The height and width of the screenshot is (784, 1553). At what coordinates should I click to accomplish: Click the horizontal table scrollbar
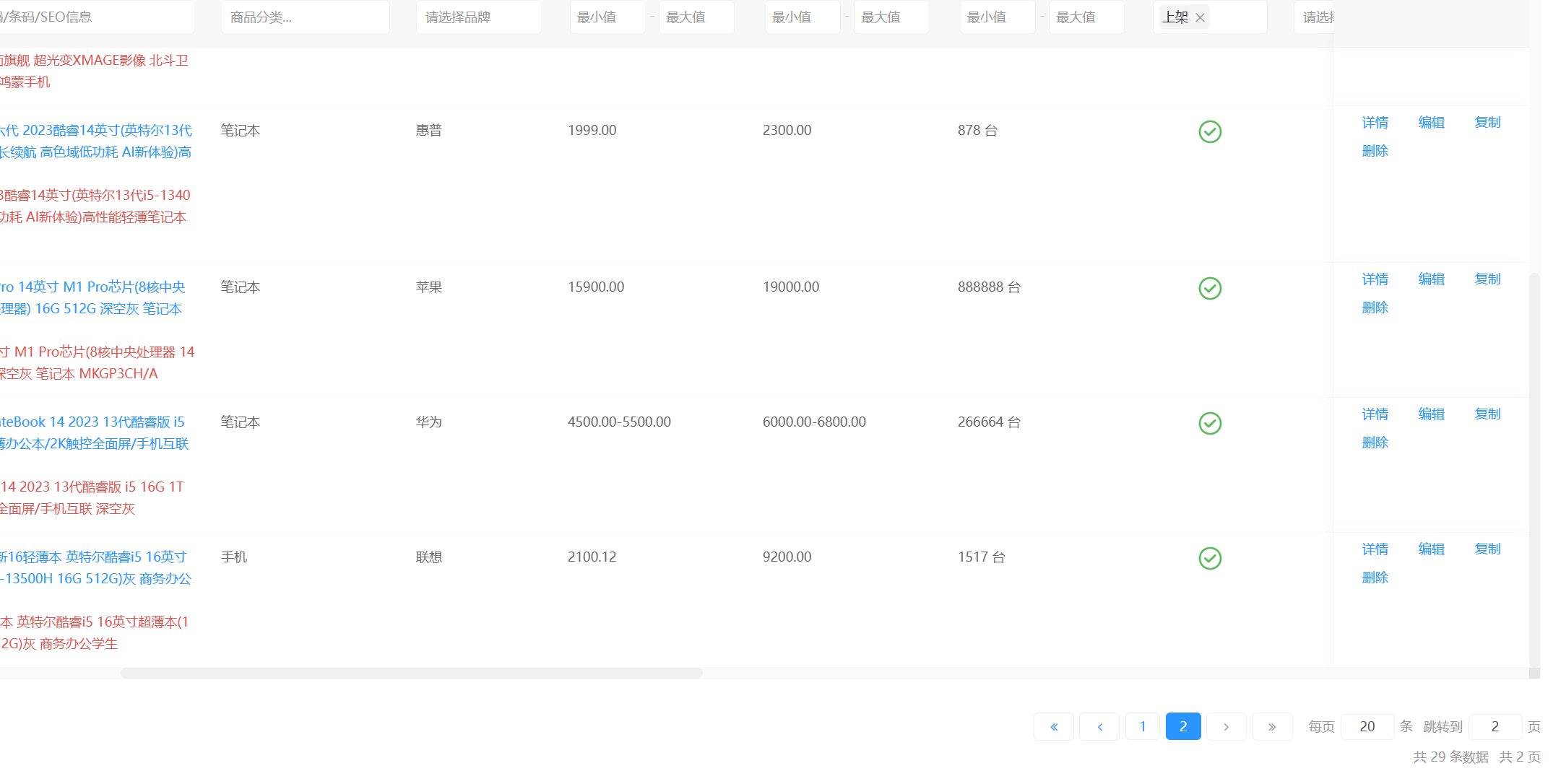coord(412,673)
